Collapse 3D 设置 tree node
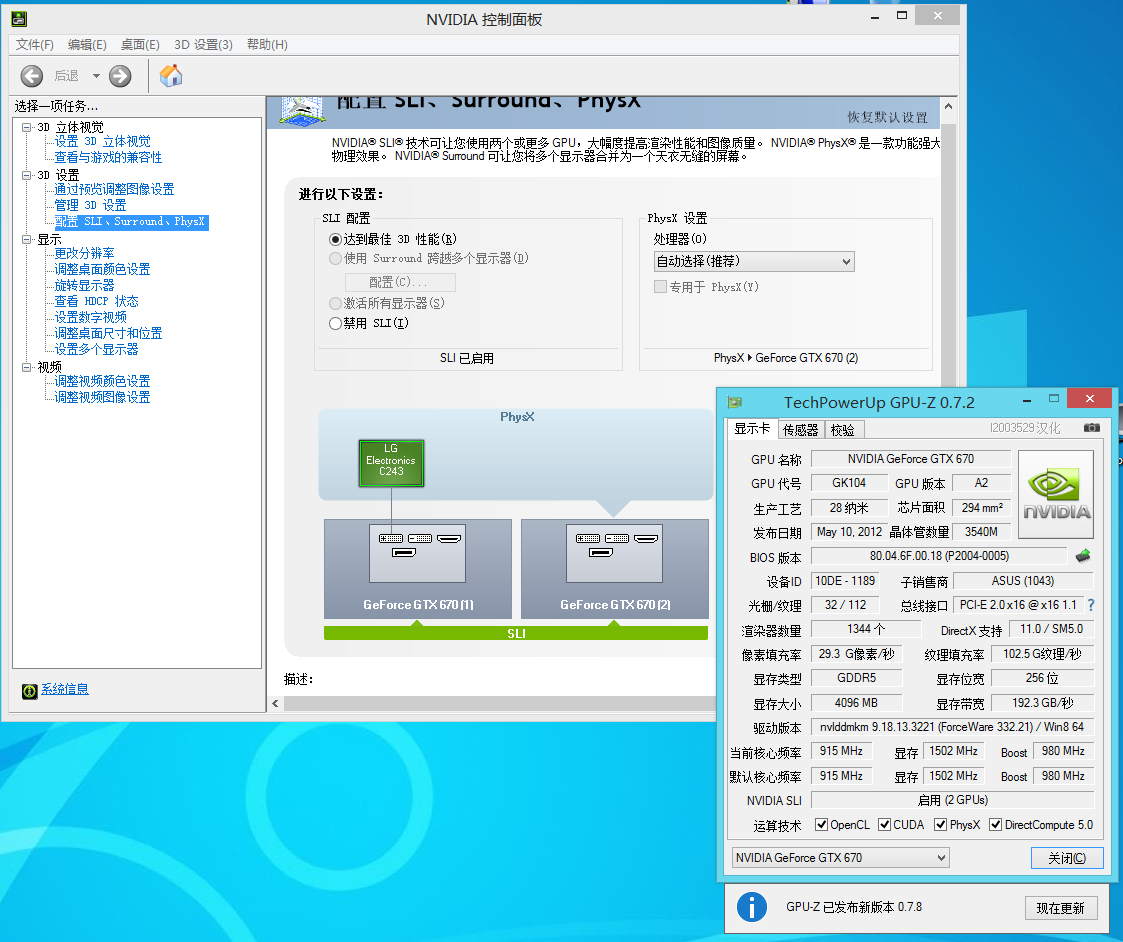Viewport: 1123px width, 942px height. (26, 176)
